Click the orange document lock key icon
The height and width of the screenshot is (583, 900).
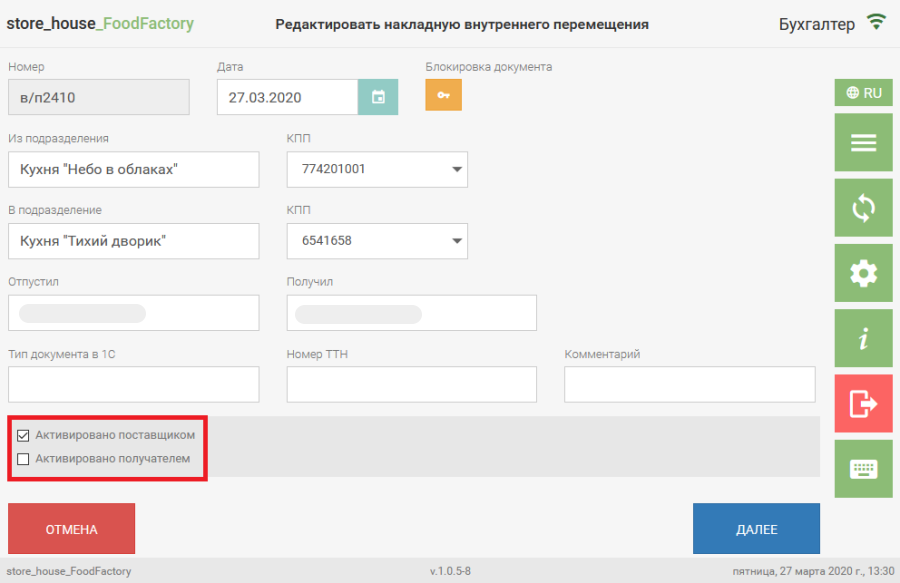pyautogui.click(x=443, y=95)
